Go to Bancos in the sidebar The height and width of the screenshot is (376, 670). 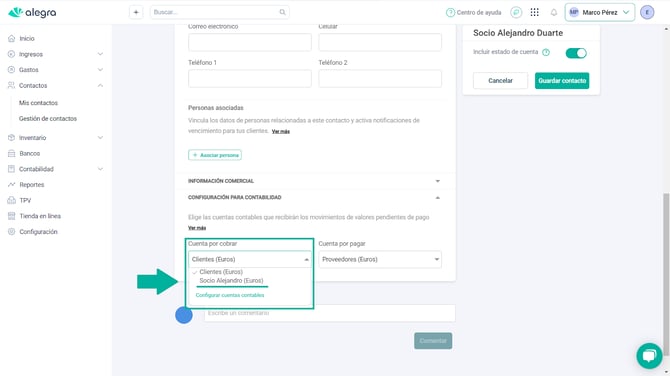29,153
